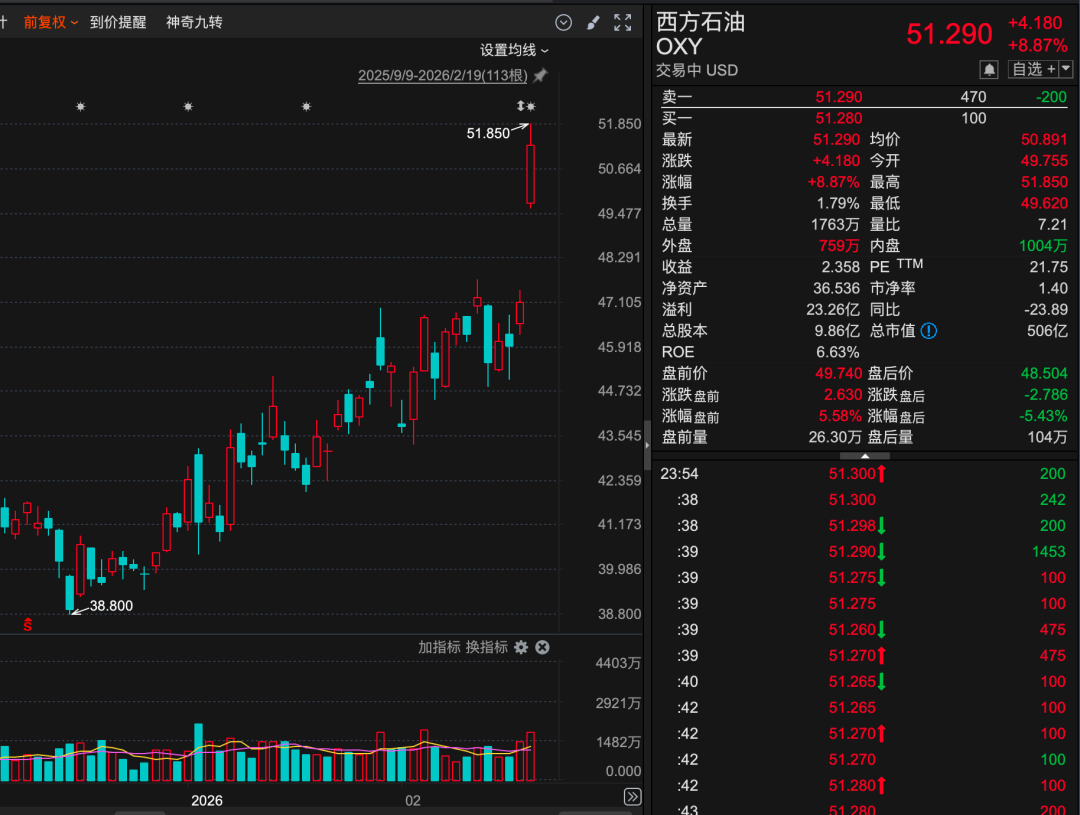
Task: Click the 均价 value 50.891
Action: pos(1044,140)
